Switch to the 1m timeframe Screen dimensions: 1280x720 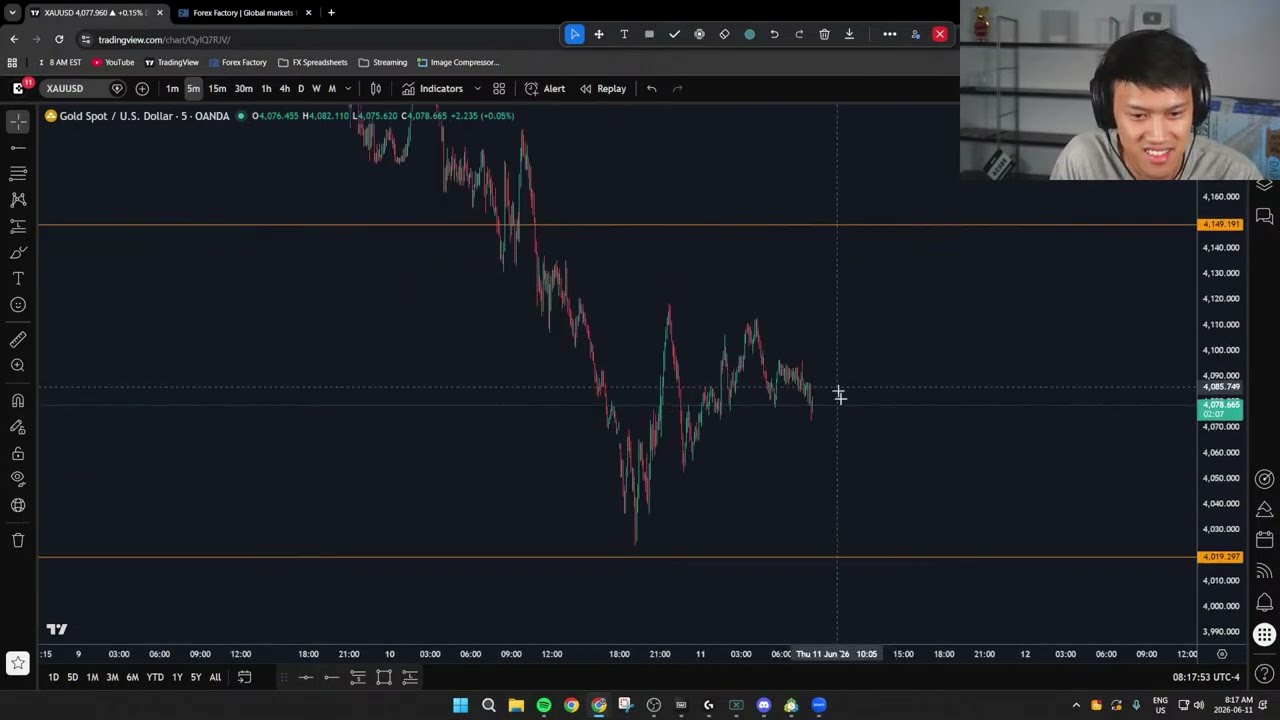click(172, 88)
